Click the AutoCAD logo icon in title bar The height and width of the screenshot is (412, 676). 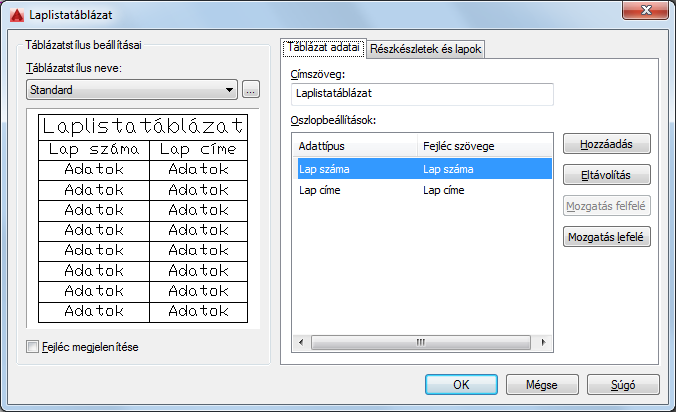(17, 15)
